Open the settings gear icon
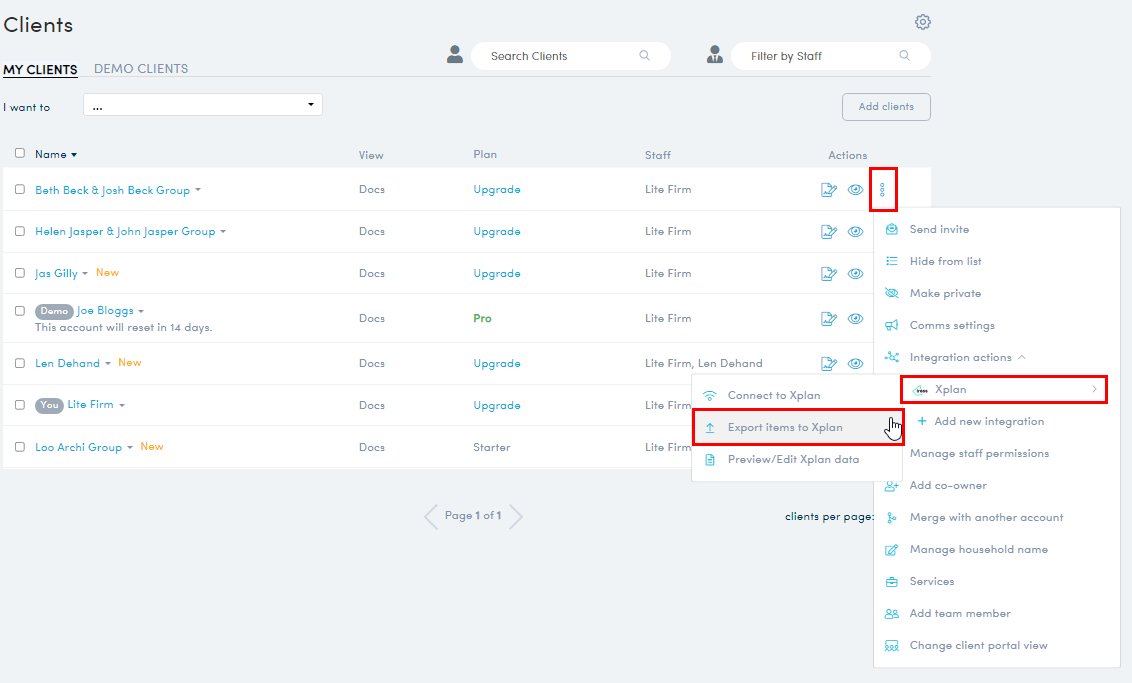Image resolution: width=1132 pixels, height=683 pixels. (923, 22)
